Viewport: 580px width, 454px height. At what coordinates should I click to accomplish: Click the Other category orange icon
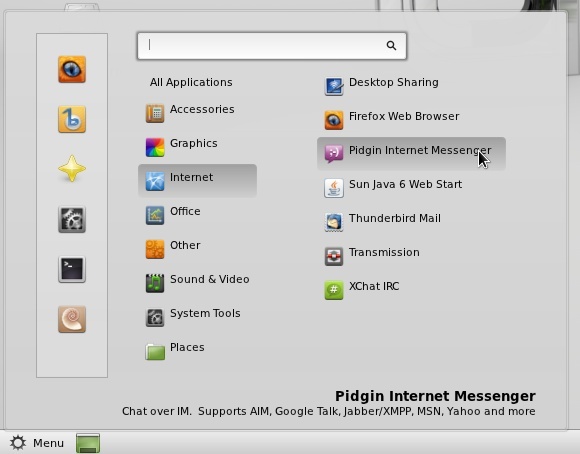tap(155, 249)
